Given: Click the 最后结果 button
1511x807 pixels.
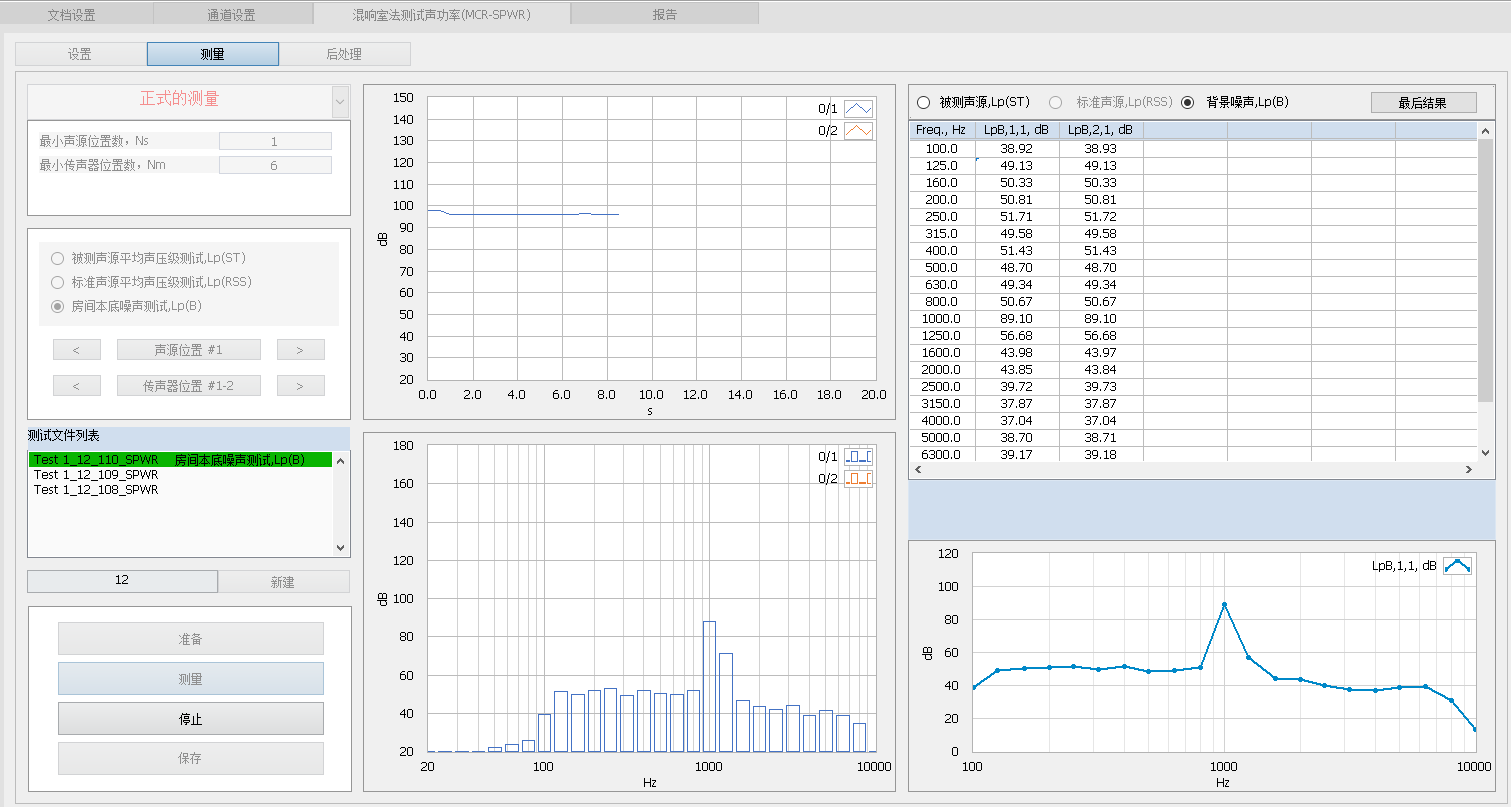Looking at the screenshot, I should pyautogui.click(x=1422, y=103).
